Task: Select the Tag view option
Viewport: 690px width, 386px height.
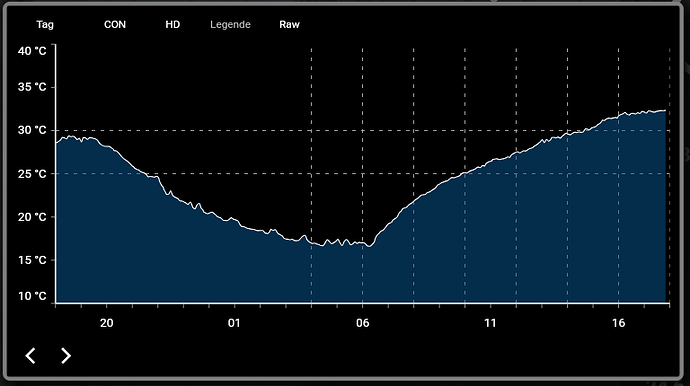Action: (x=45, y=25)
